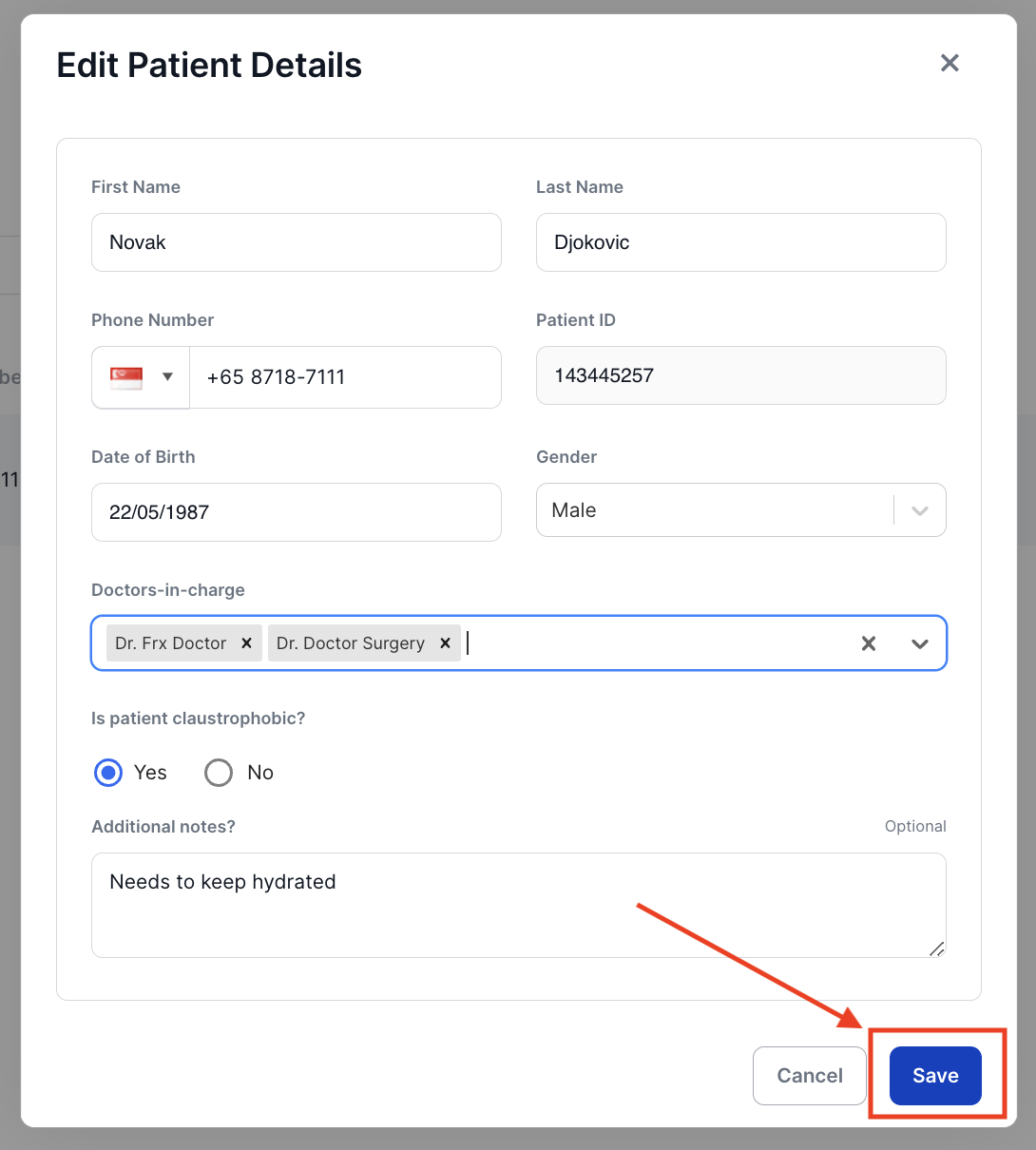Click the Date of Birth input field
The height and width of the screenshot is (1150, 1036).
click(x=296, y=512)
